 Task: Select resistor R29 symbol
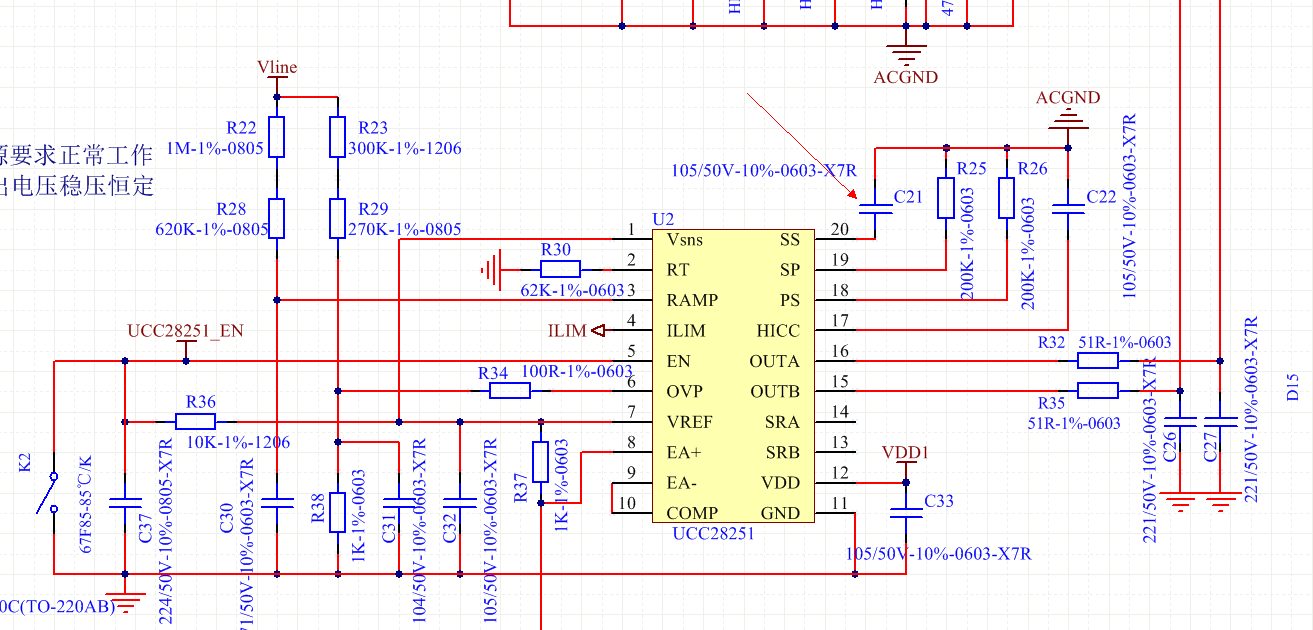coord(338,218)
